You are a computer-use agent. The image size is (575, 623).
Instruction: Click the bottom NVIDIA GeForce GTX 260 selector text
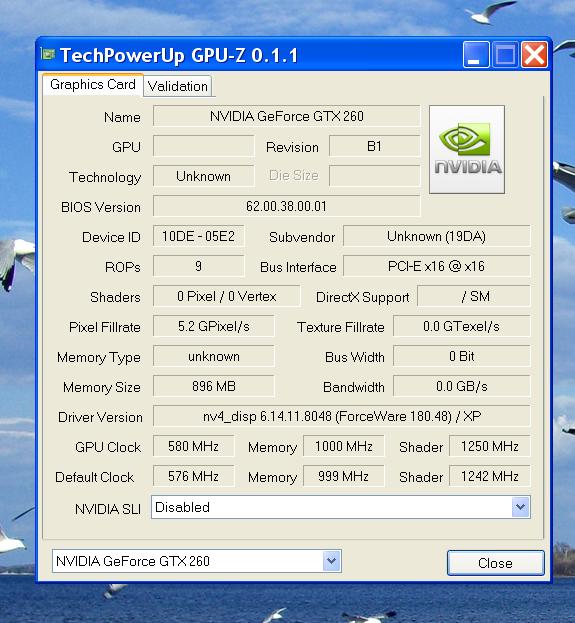click(133, 561)
